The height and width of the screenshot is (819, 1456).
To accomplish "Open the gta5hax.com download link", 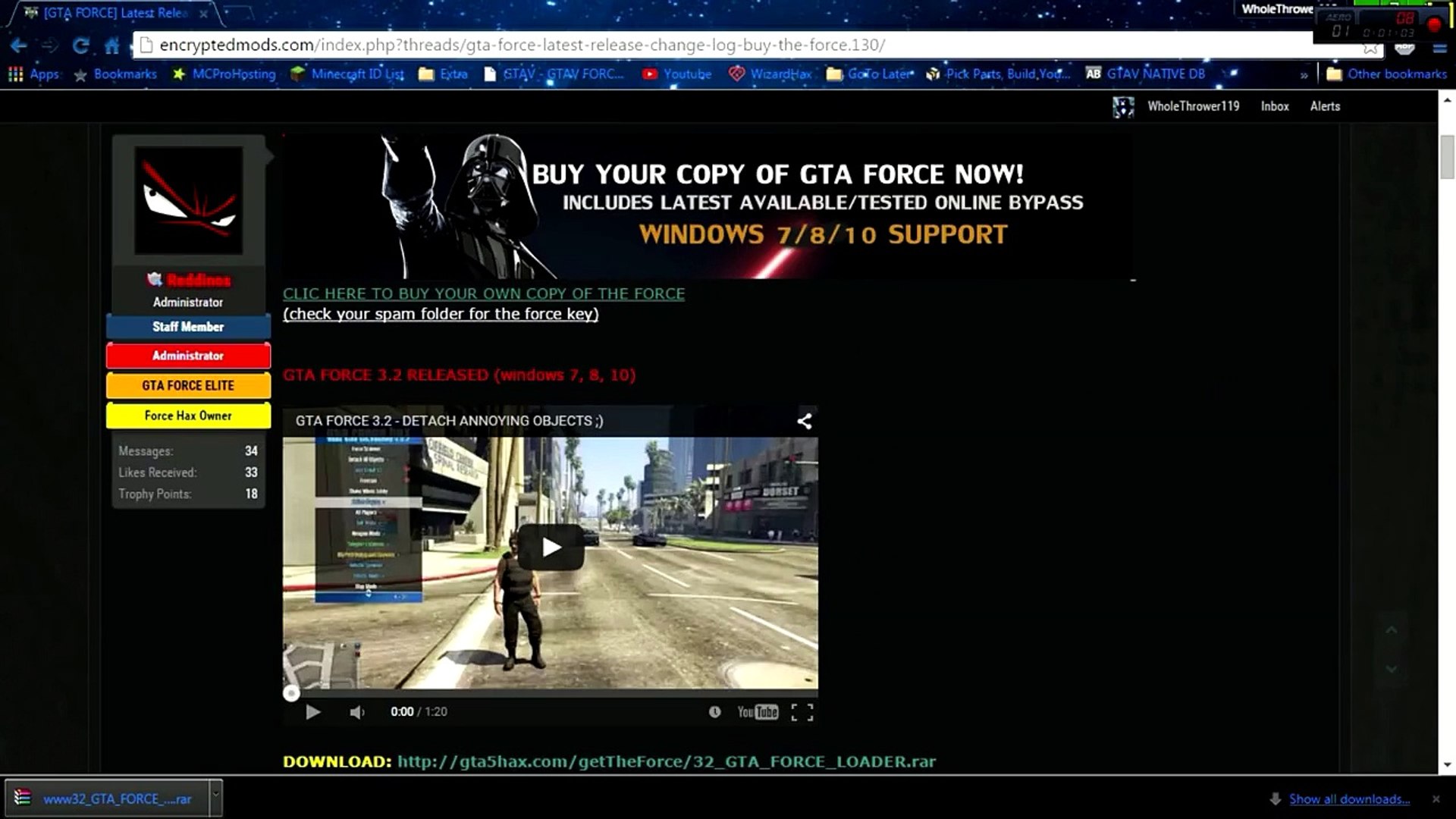I will (667, 761).
